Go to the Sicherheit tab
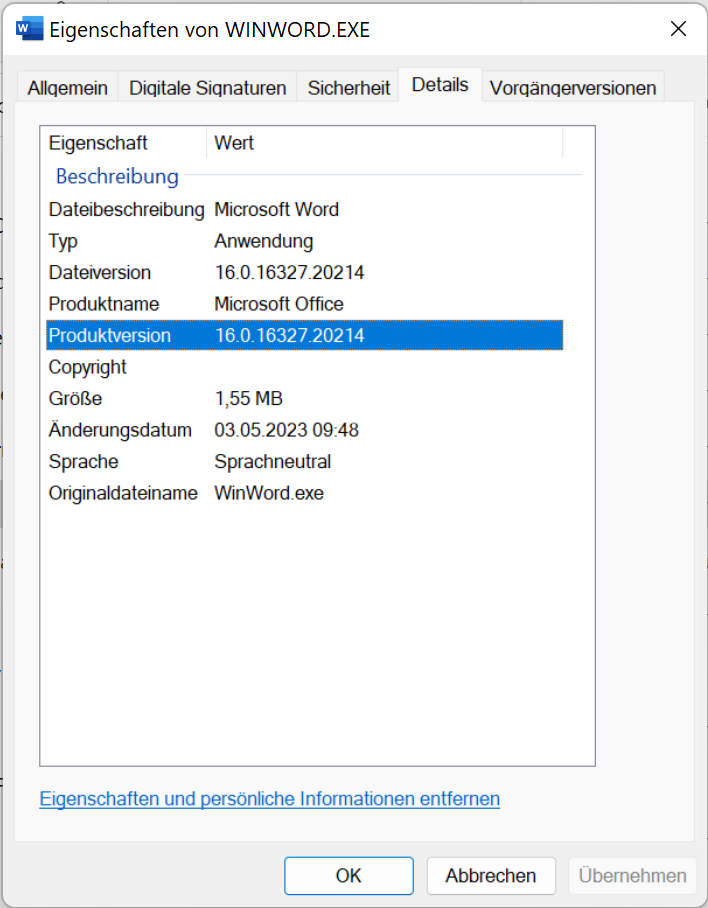The height and width of the screenshot is (908, 708). 349,87
